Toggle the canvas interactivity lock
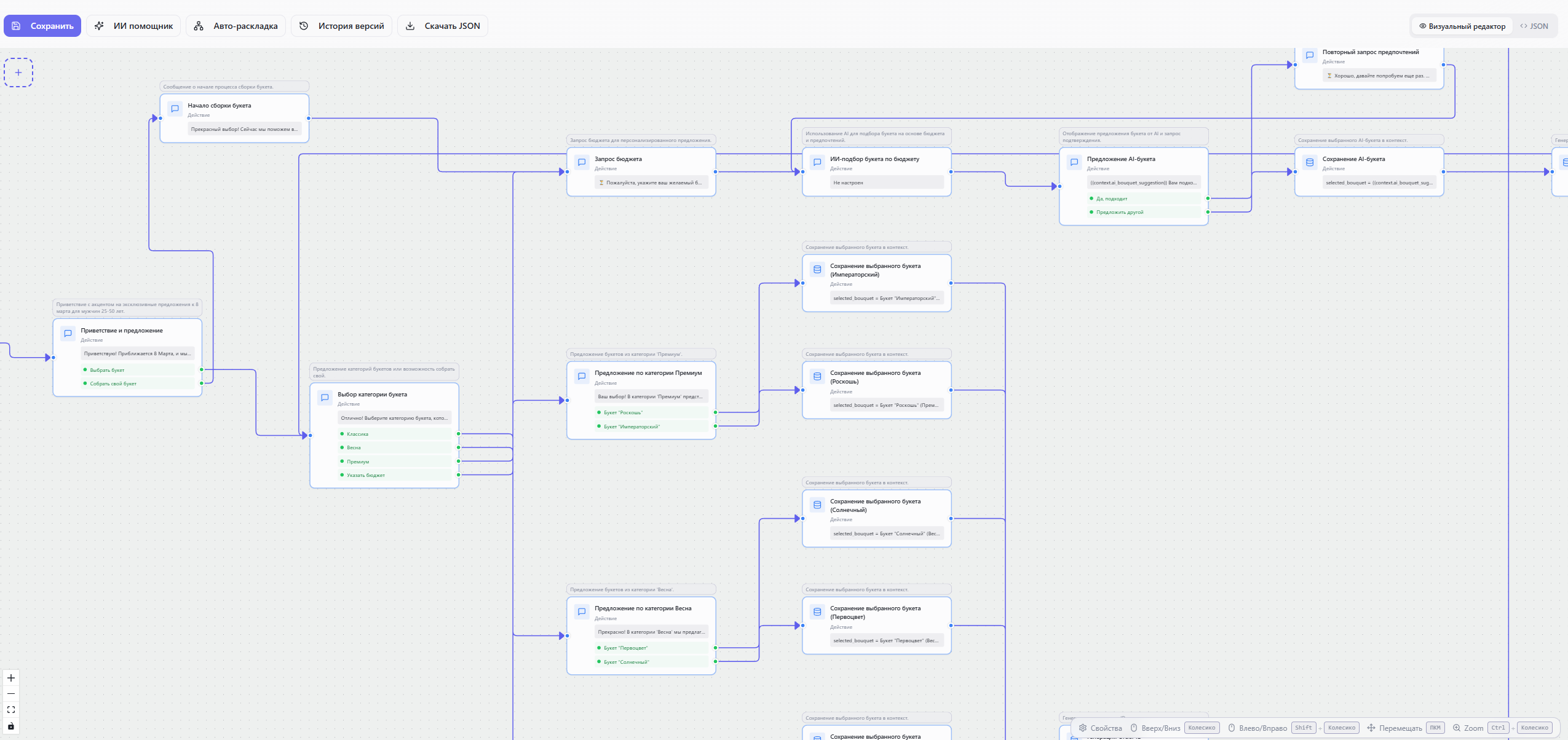 11,726
